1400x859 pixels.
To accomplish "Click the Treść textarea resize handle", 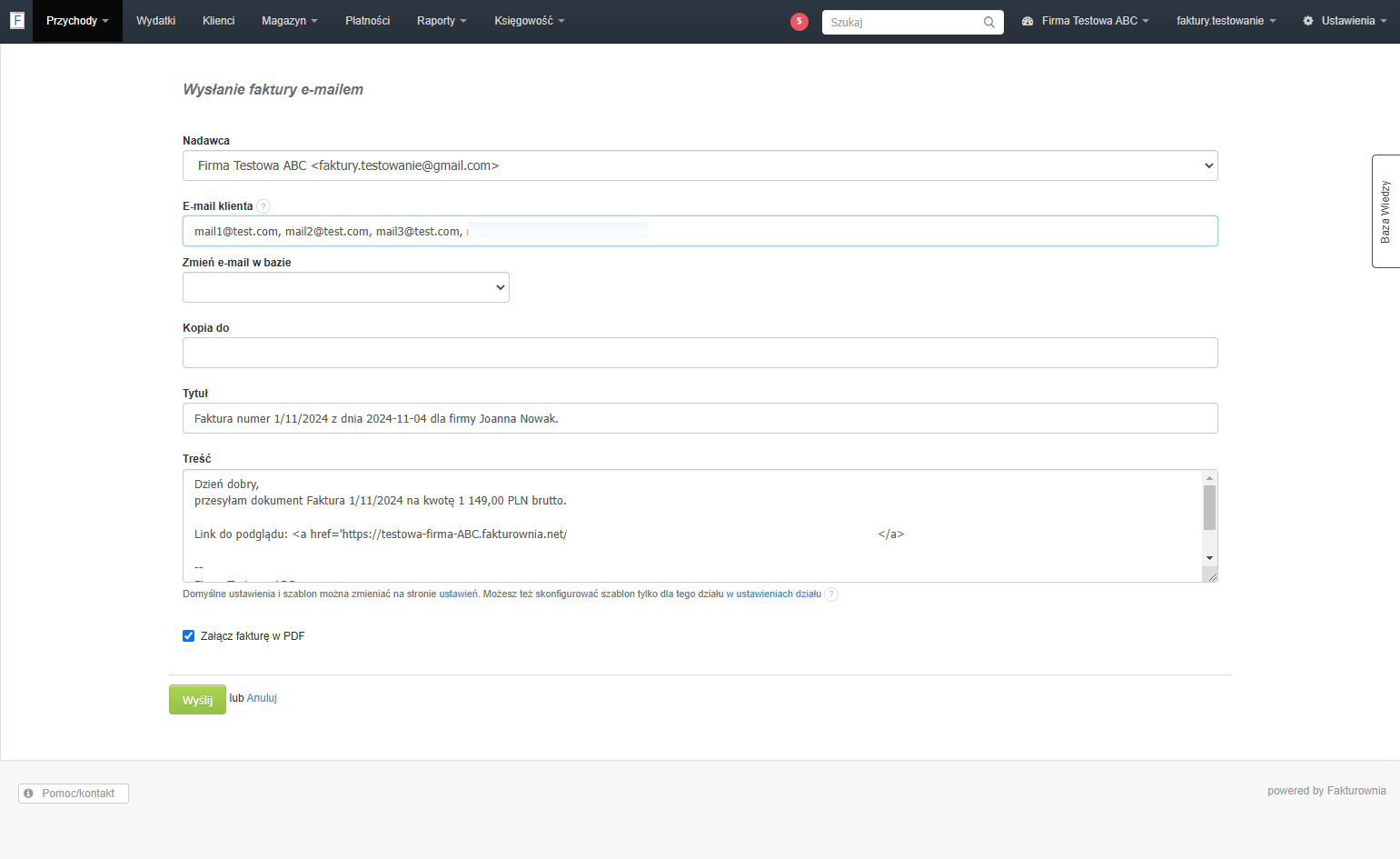I will (1211, 575).
